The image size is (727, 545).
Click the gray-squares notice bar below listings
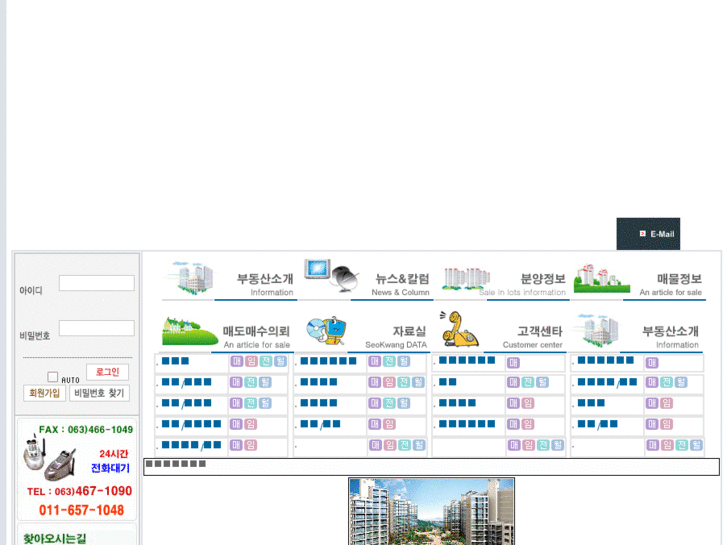(x=431, y=467)
